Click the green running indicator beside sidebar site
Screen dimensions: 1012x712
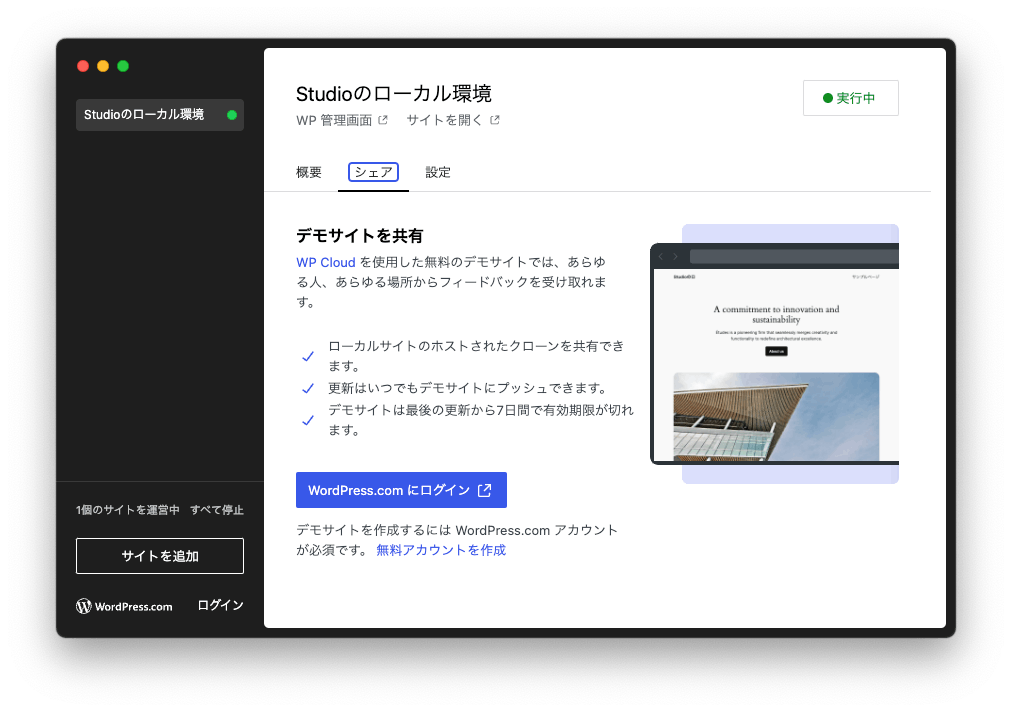tap(232, 115)
